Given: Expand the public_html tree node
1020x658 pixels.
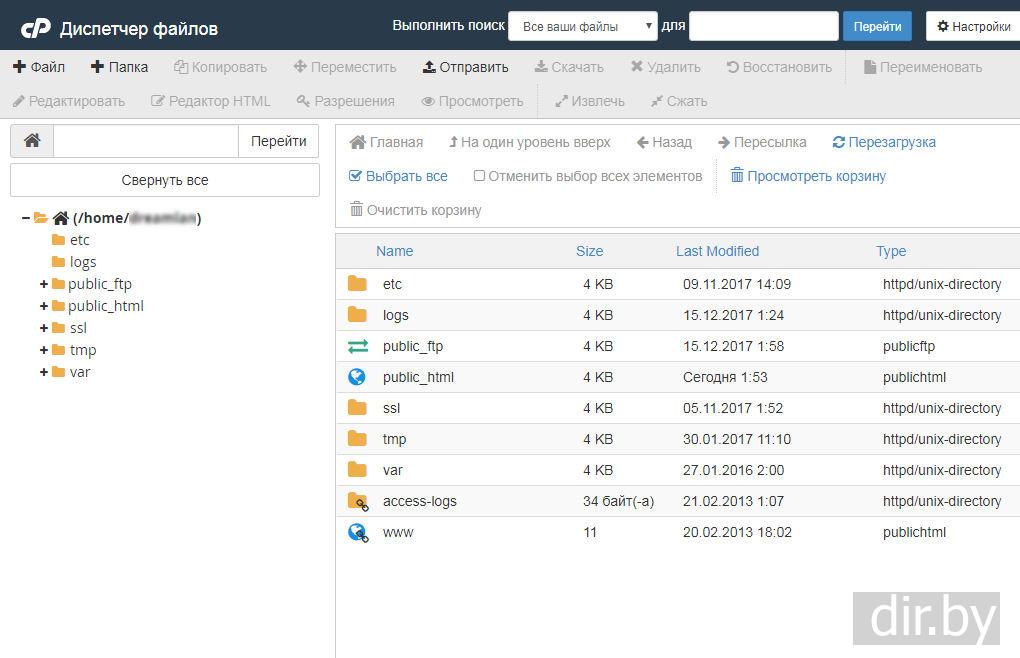Looking at the screenshot, I should [x=44, y=306].
